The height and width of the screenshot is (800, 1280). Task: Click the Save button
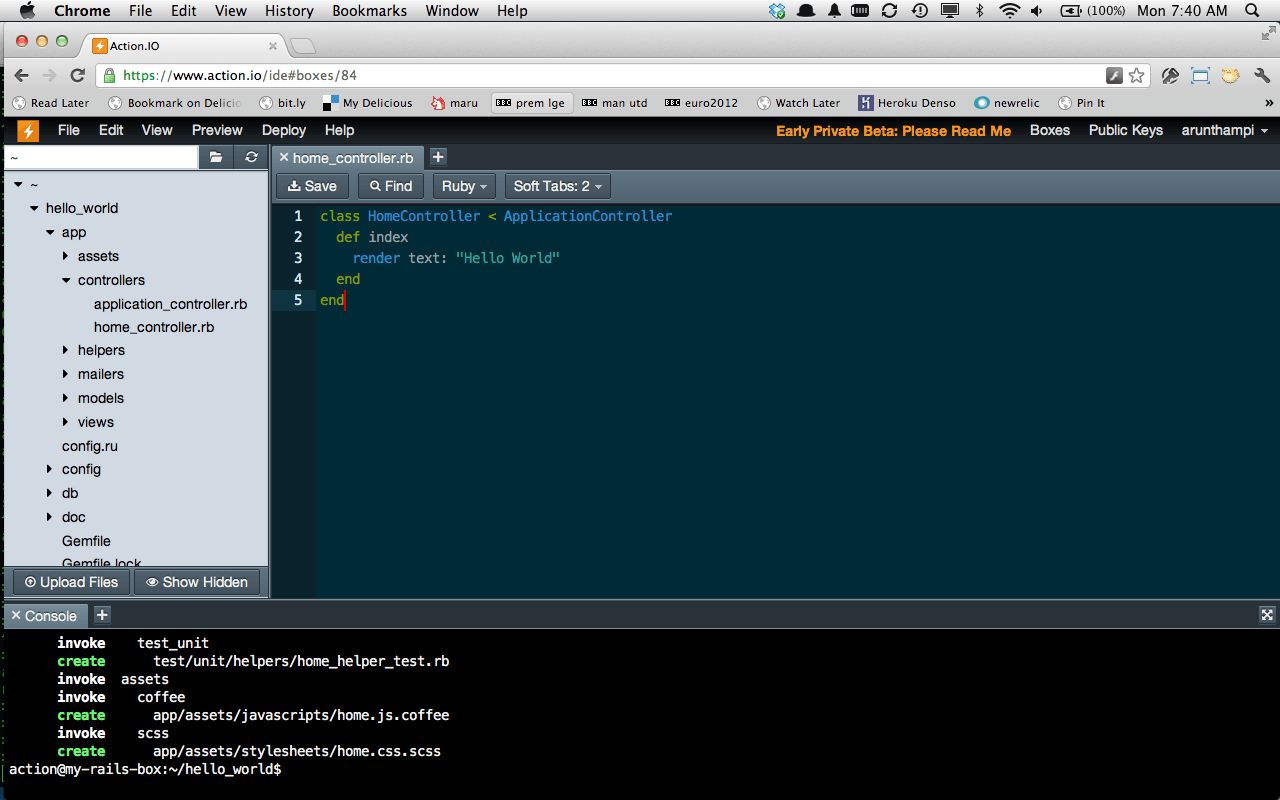[312, 186]
